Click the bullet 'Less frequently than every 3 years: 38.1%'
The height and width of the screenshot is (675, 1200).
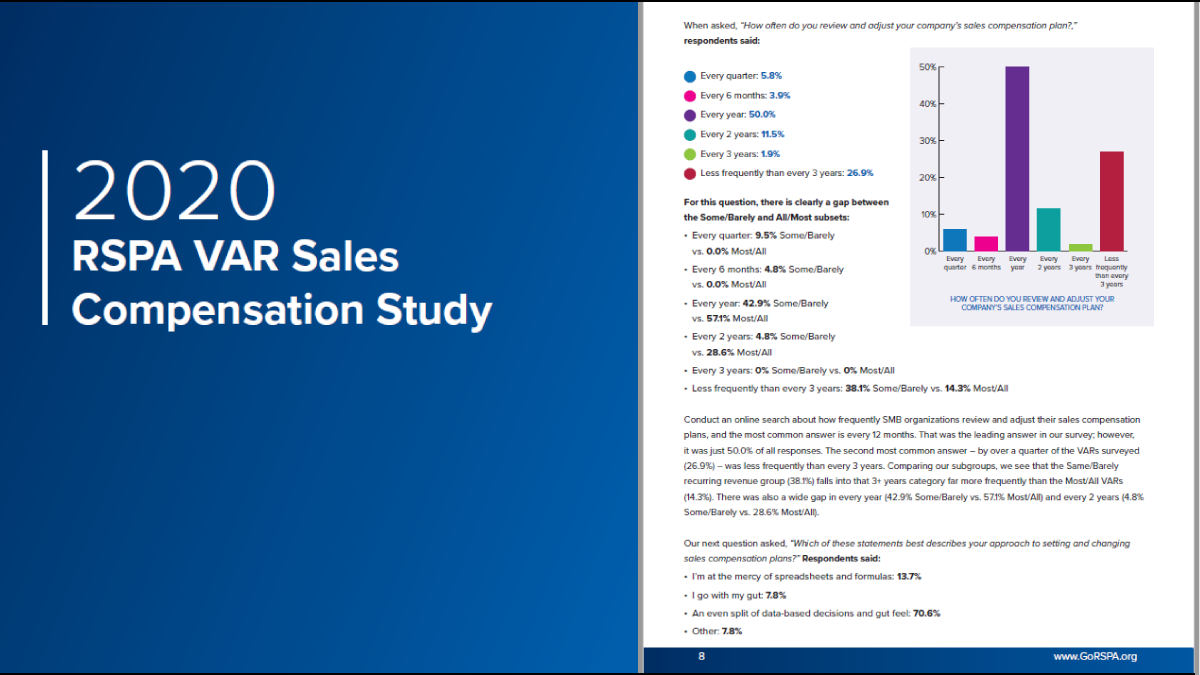pos(850,389)
